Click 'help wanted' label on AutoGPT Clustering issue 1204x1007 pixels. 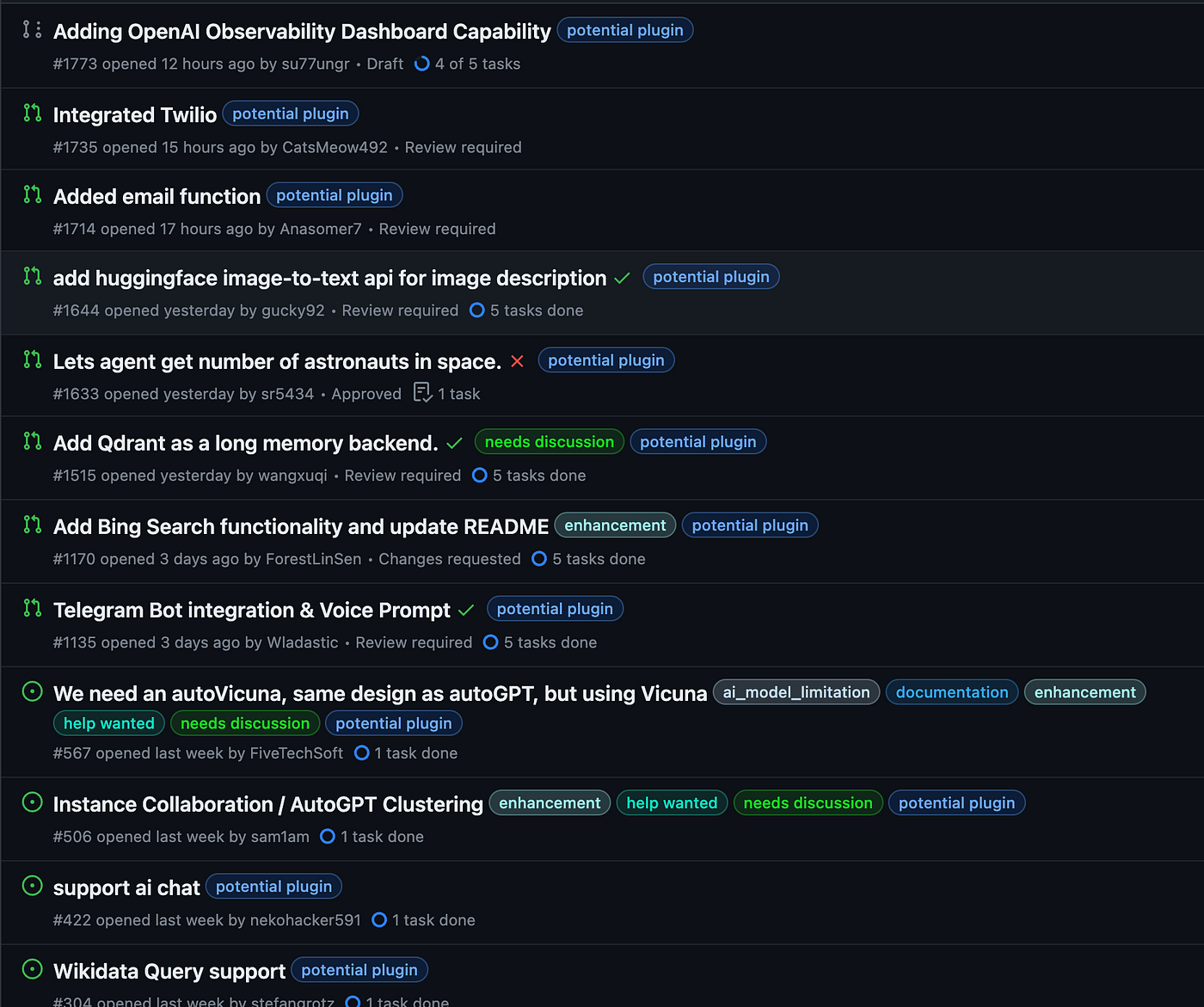click(672, 803)
